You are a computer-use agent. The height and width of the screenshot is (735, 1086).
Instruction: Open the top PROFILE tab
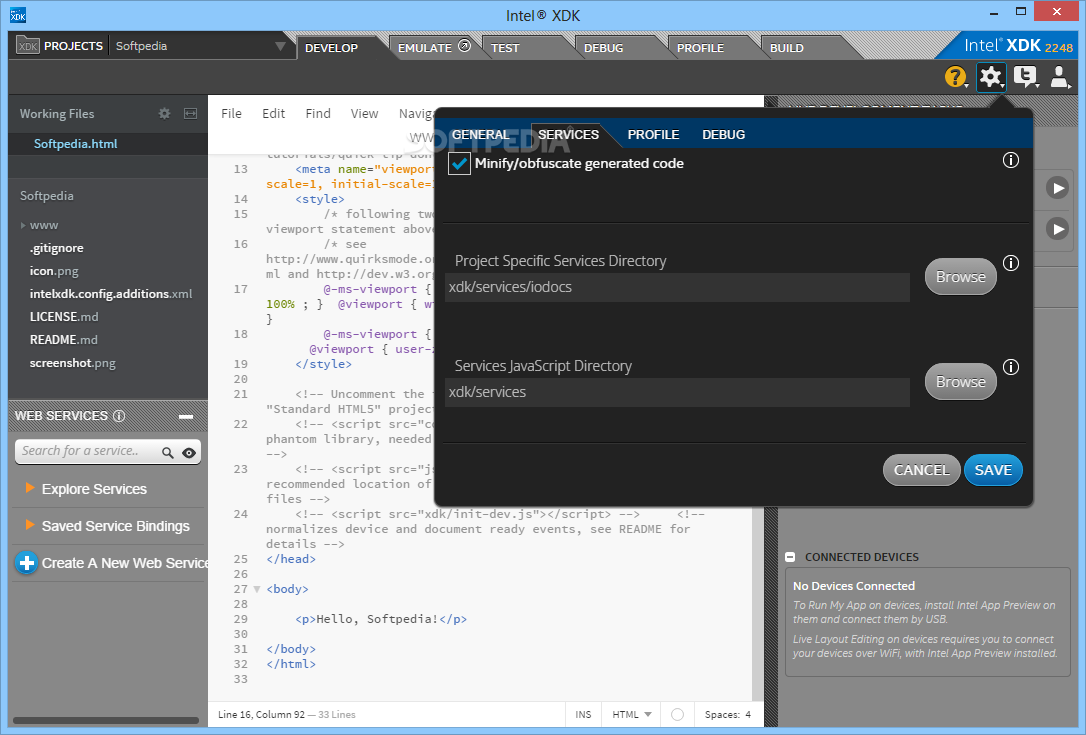point(700,48)
